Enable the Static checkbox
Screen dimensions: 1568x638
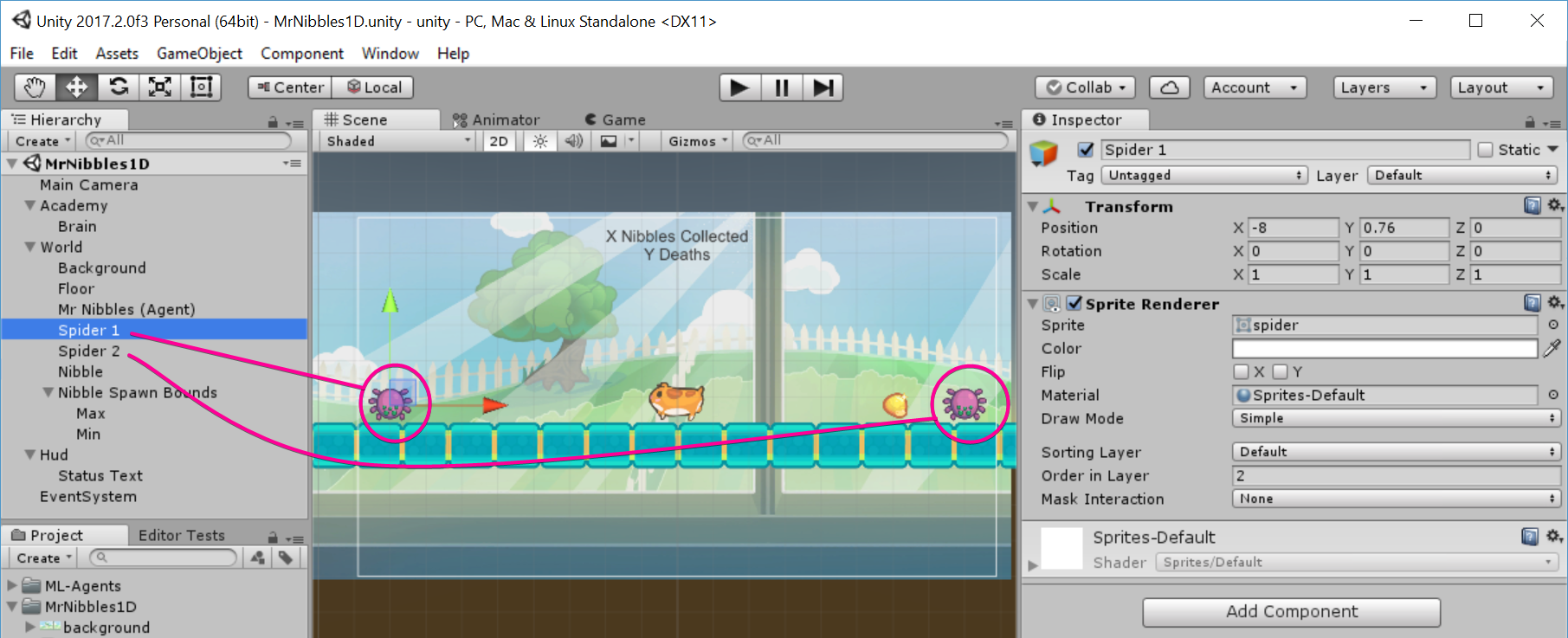tap(1486, 150)
